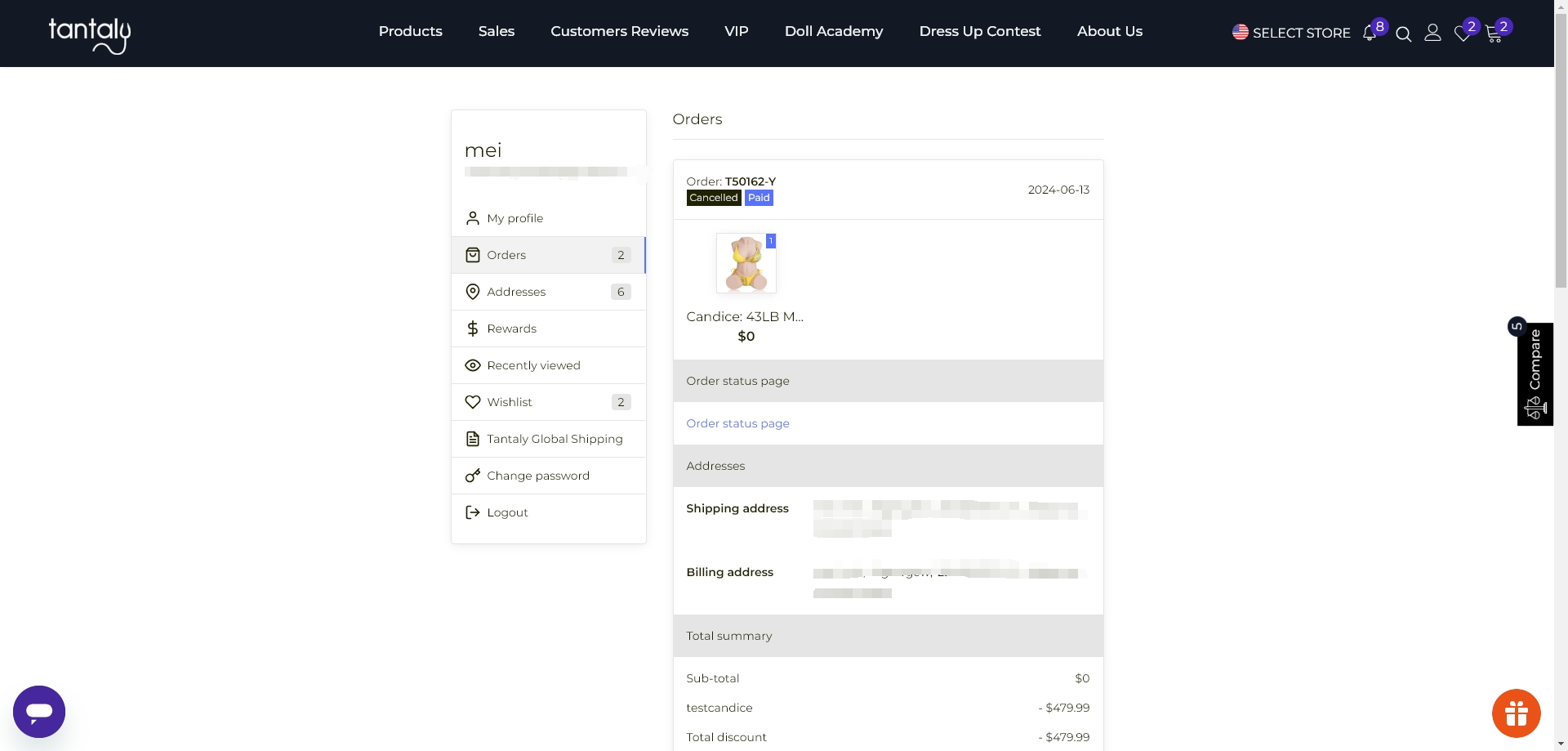Click the Total summary section header
This screenshot has height=751, width=1568.
(x=888, y=636)
